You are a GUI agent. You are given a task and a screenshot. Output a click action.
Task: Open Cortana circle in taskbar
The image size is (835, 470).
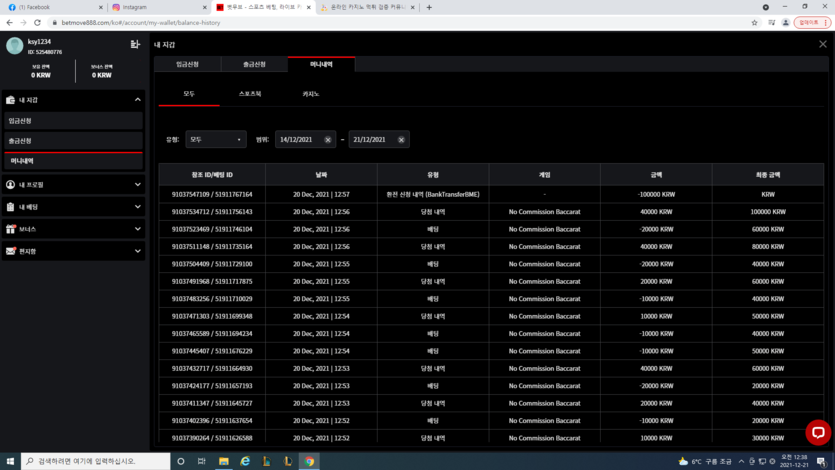point(181,461)
